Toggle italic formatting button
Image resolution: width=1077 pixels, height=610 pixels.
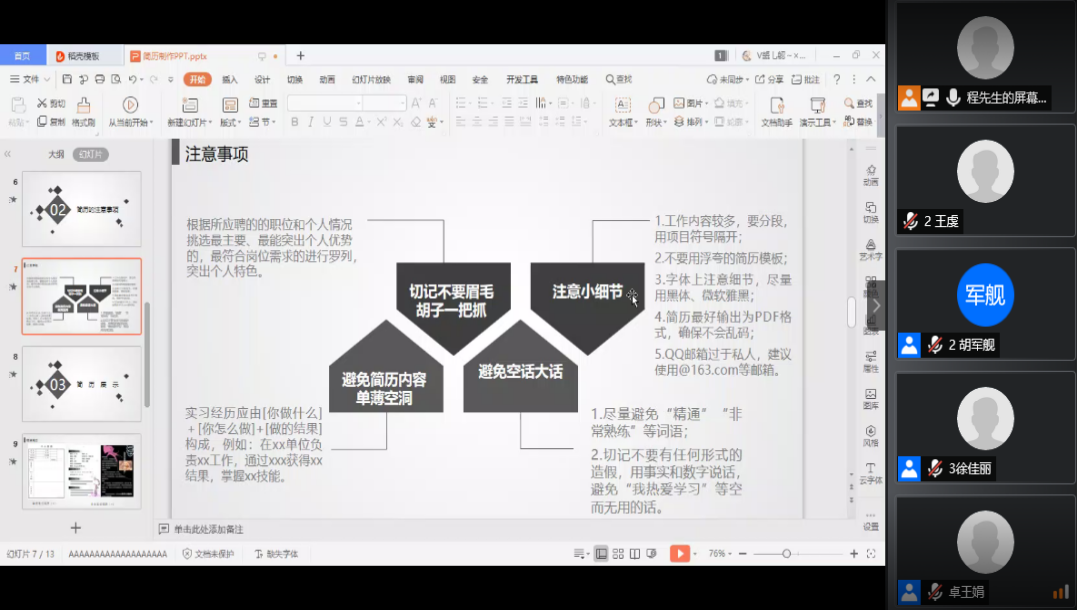tap(311, 122)
